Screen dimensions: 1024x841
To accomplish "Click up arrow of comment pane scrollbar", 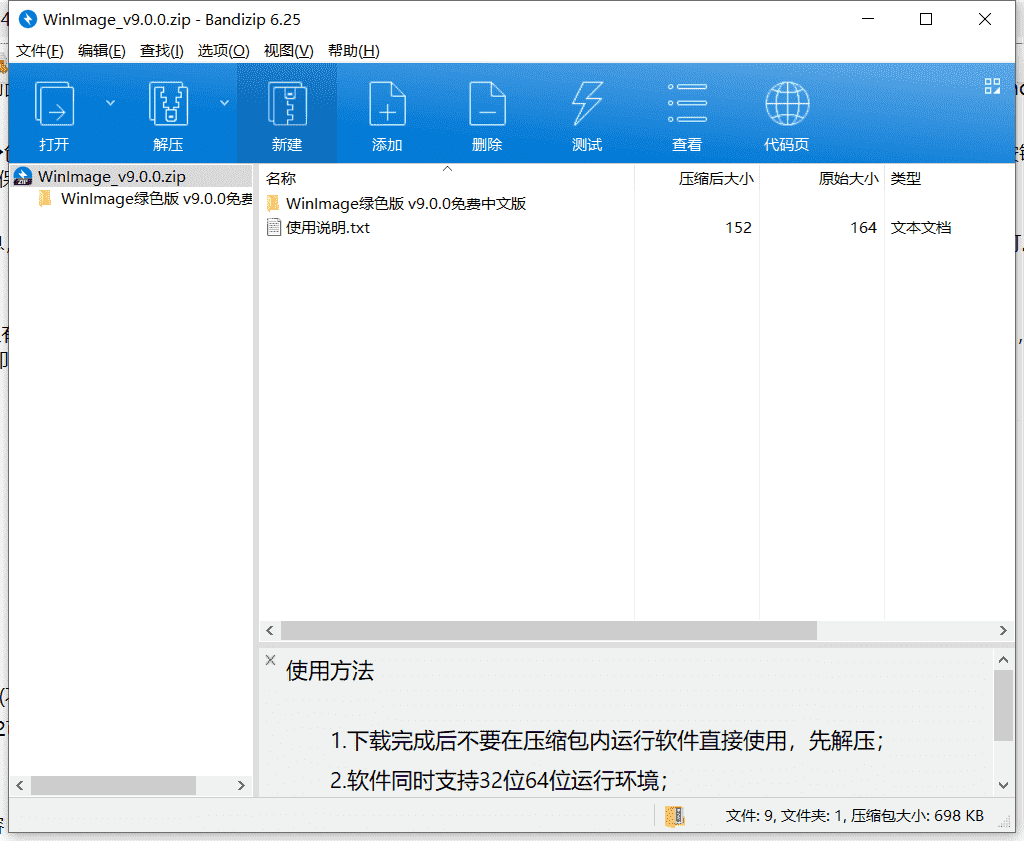I will point(1003,660).
